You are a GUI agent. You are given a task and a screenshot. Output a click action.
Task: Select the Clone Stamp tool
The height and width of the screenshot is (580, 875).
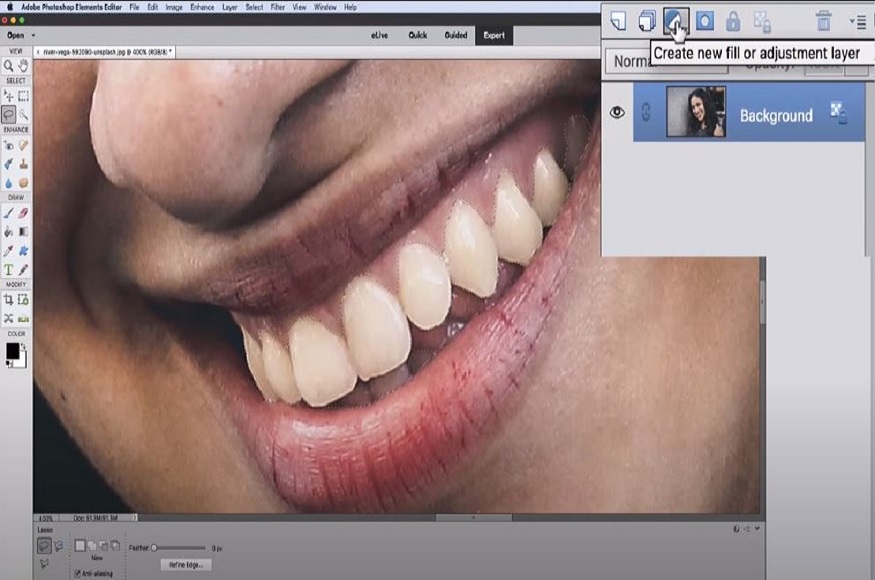(x=23, y=164)
